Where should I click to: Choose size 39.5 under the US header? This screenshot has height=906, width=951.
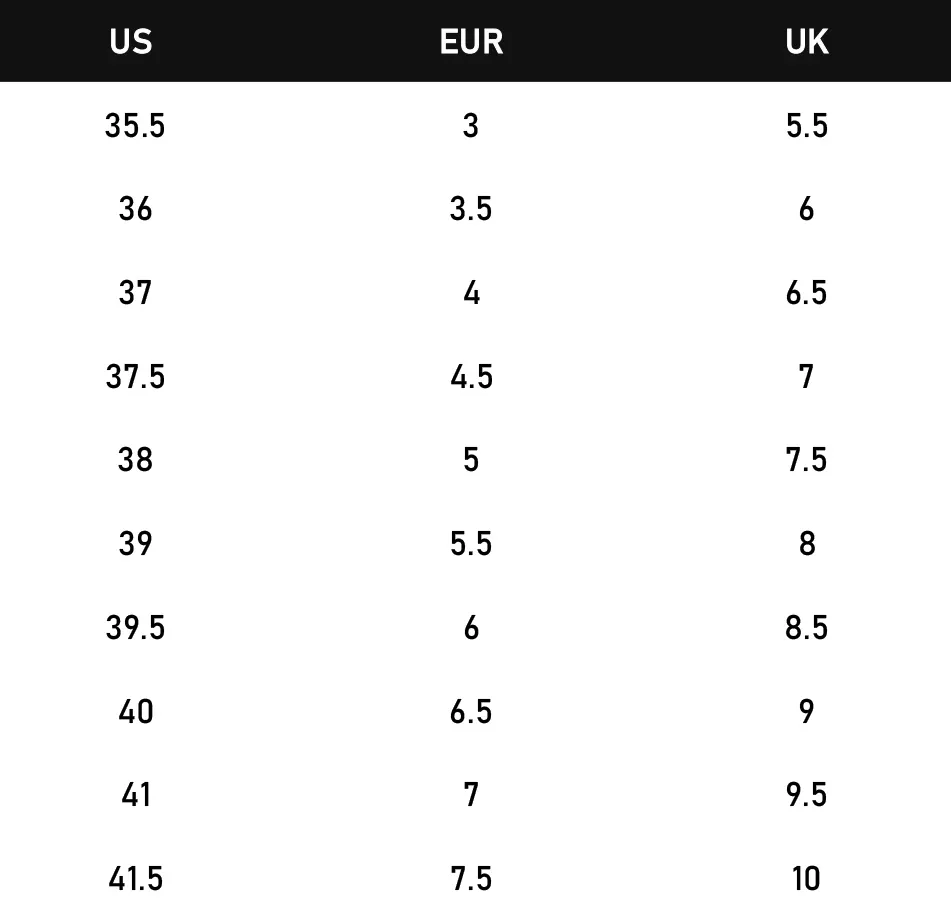[135, 628]
